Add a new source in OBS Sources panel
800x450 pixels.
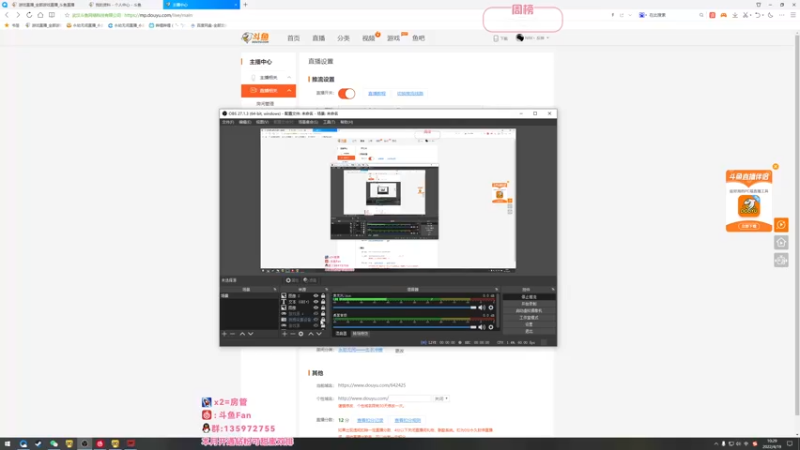pyautogui.click(x=285, y=334)
